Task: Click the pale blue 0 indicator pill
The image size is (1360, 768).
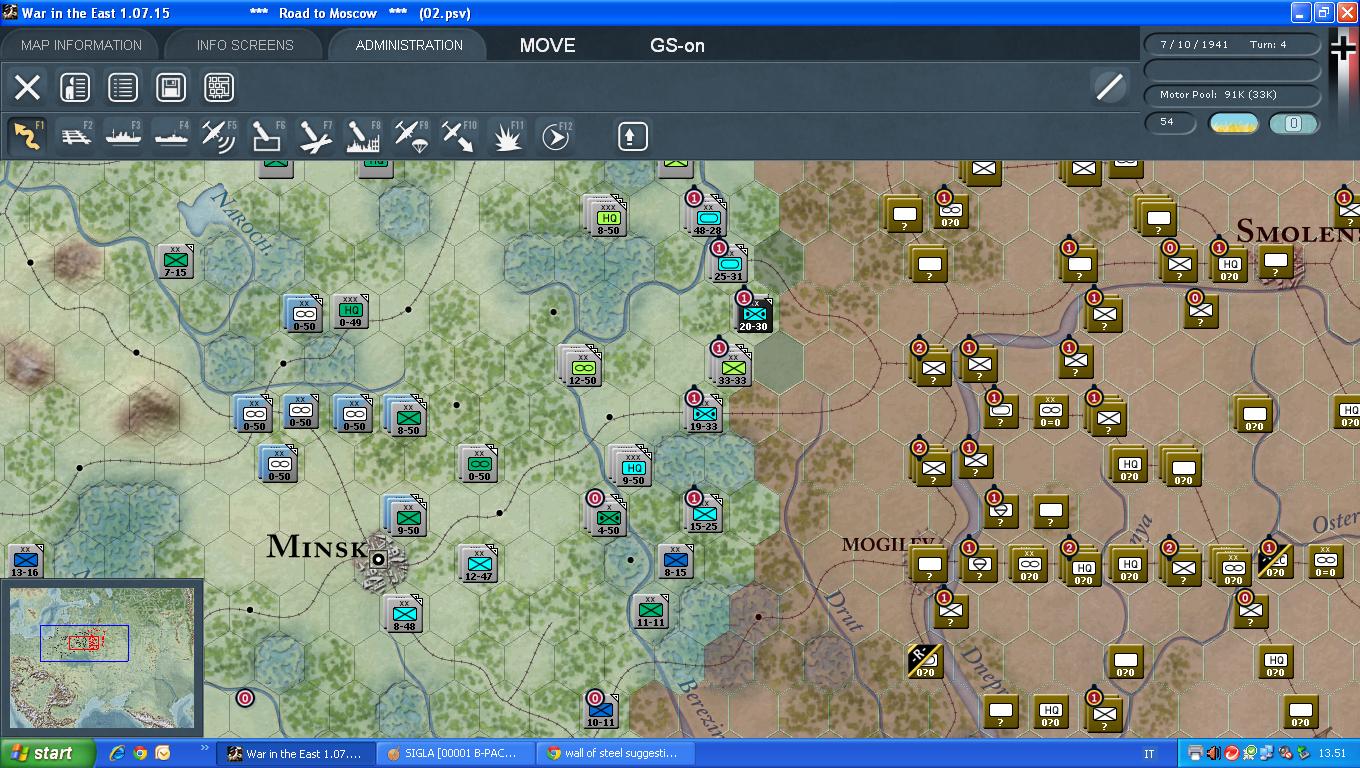Action: pos(1293,123)
